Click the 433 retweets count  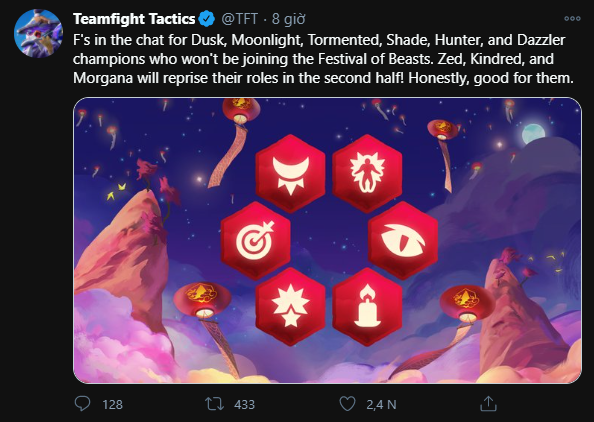pyautogui.click(x=244, y=405)
